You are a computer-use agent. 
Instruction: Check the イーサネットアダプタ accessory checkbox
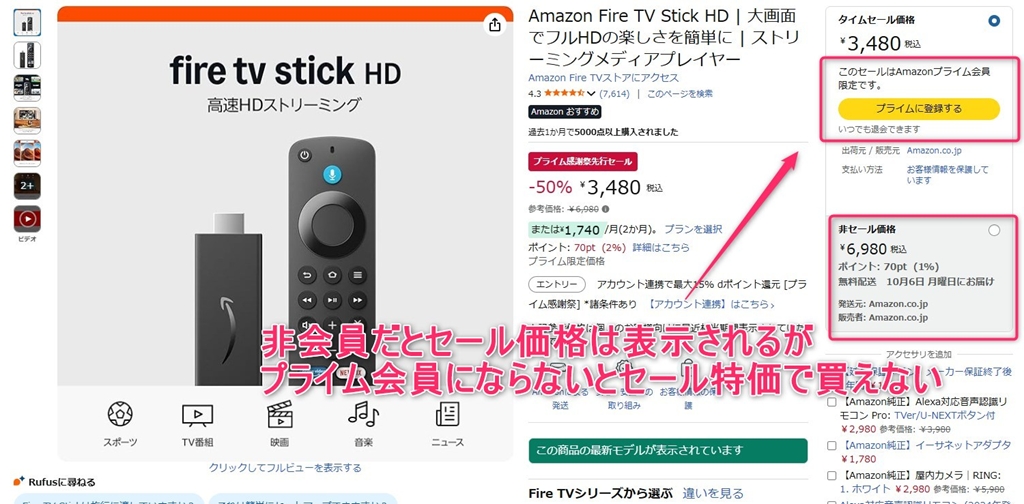tap(831, 445)
